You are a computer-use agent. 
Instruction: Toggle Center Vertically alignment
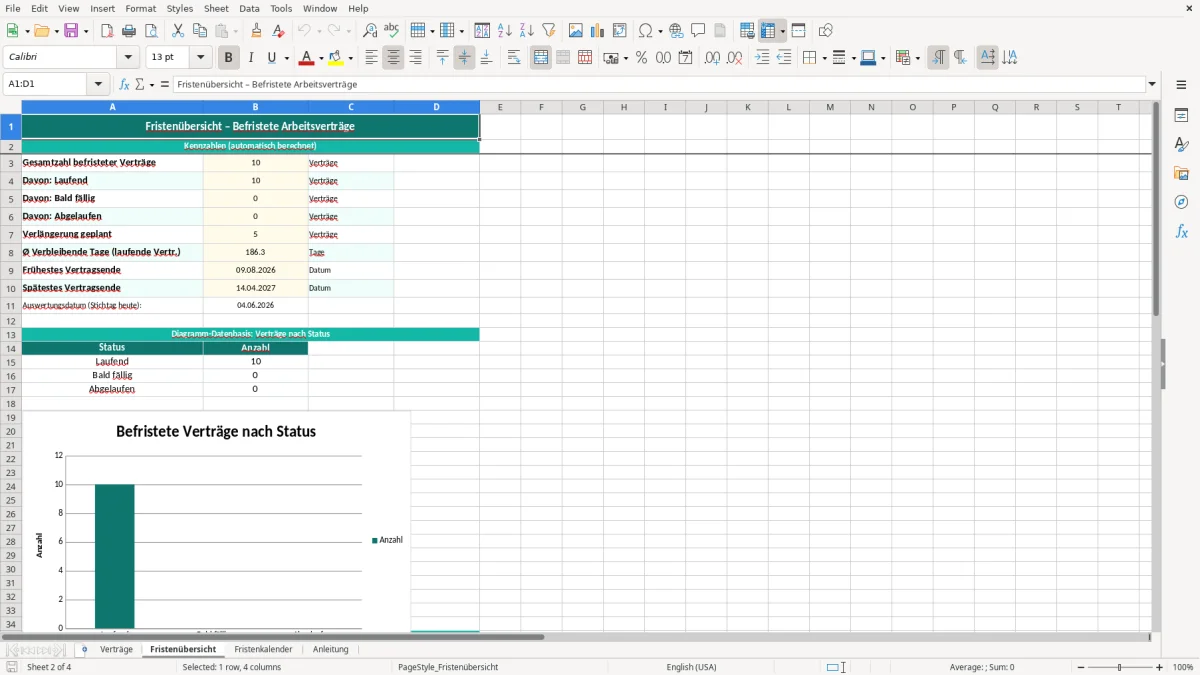[x=464, y=58]
